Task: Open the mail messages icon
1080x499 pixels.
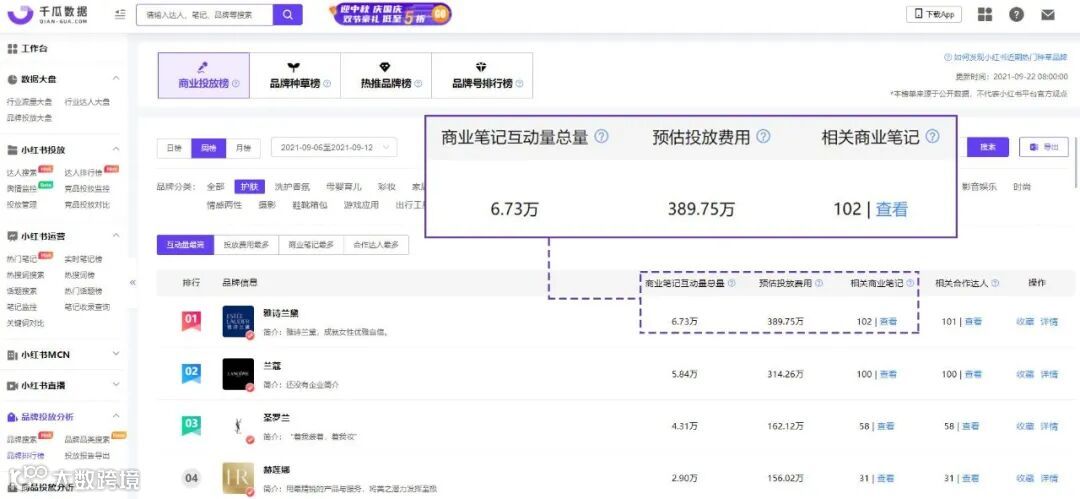Action: 1048,14
